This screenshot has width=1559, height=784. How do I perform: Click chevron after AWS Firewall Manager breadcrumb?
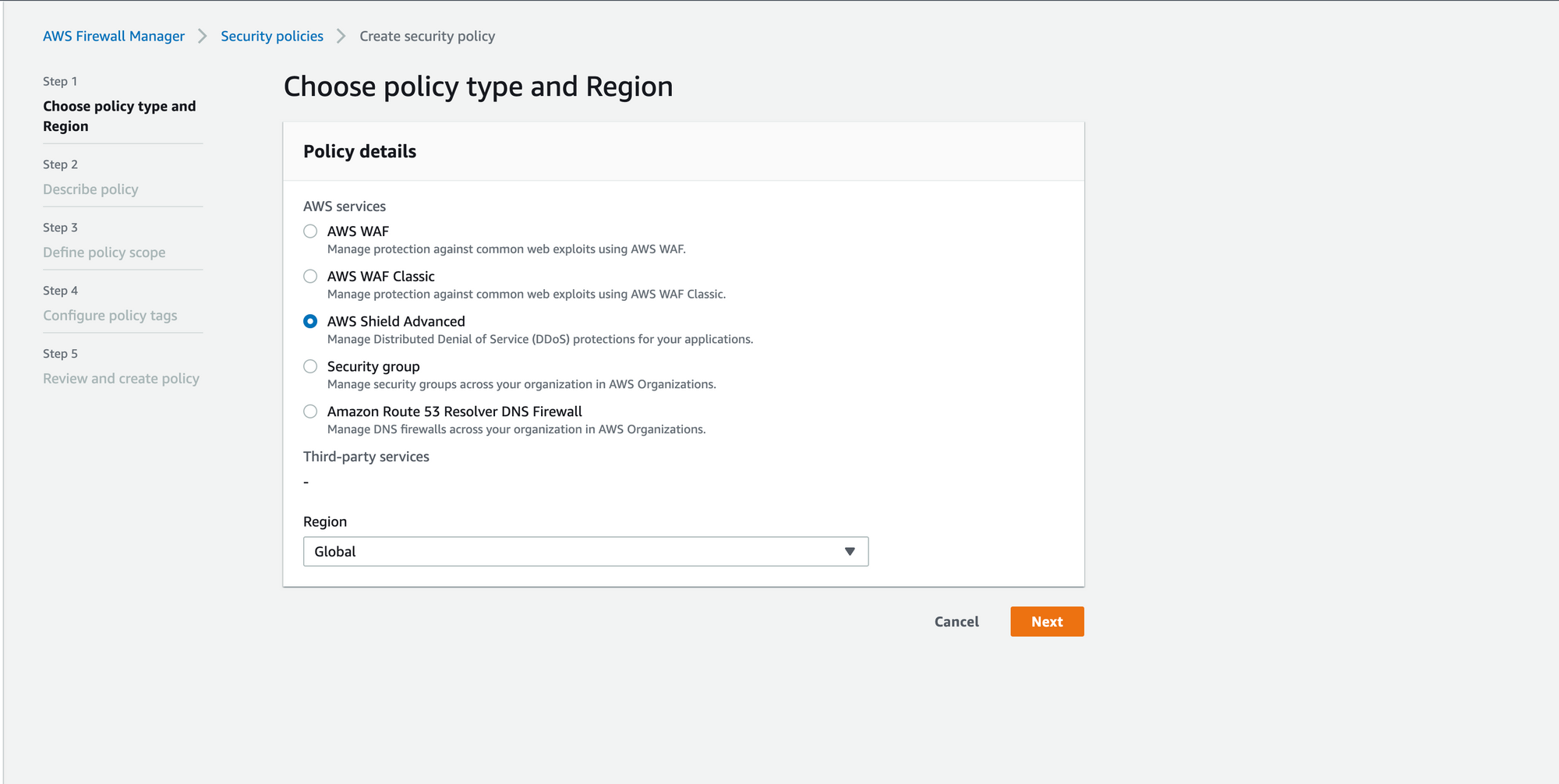click(203, 37)
